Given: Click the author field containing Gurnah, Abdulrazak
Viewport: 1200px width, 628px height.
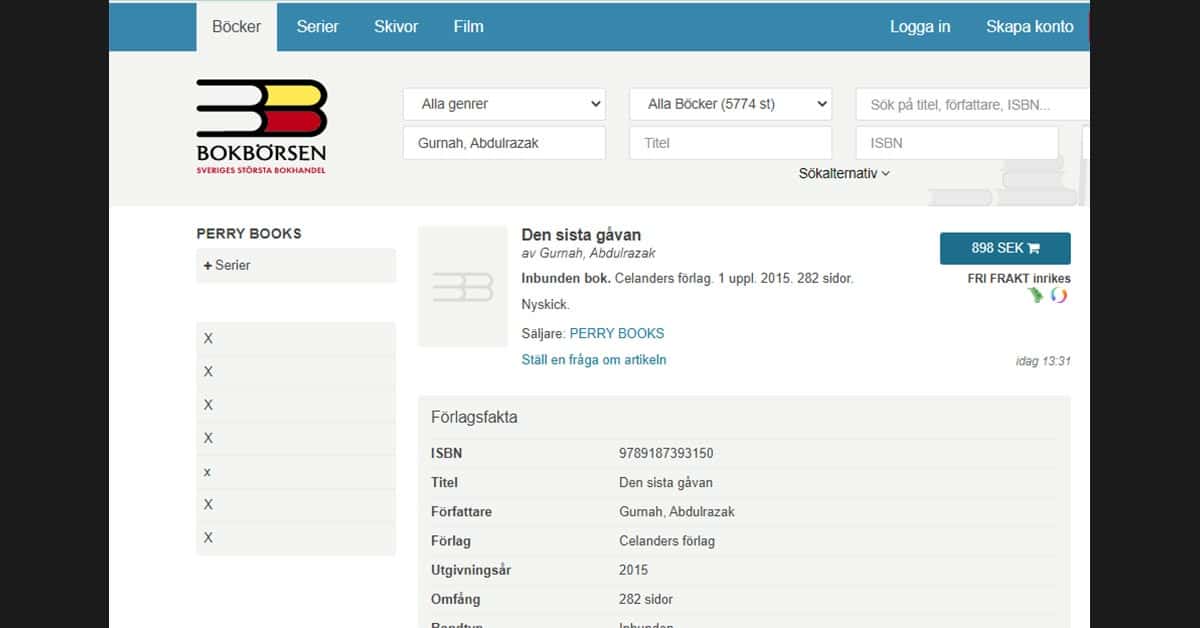Looking at the screenshot, I should point(505,143).
